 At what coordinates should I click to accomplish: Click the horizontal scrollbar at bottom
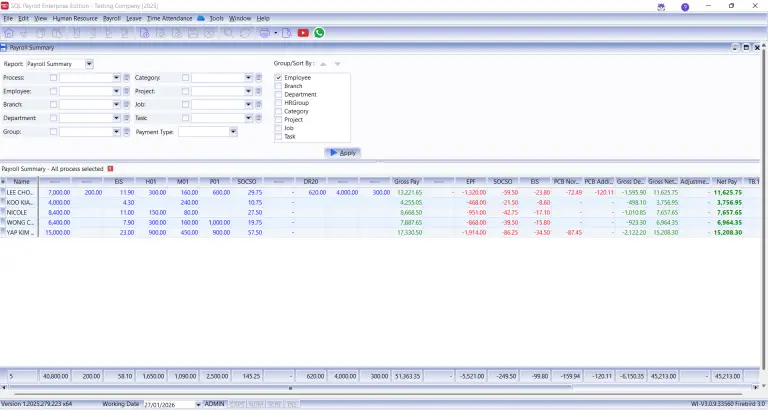click(290, 387)
